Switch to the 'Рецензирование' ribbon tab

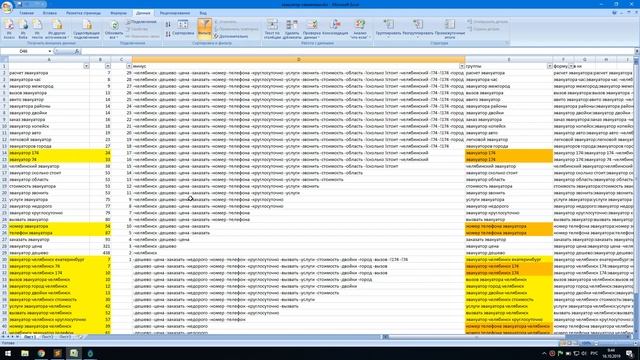click(175, 13)
